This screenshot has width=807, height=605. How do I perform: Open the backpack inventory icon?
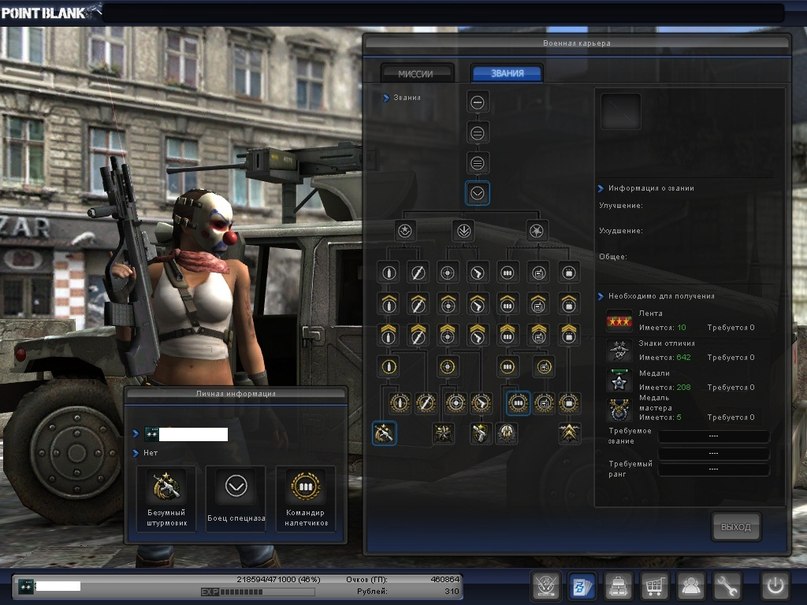click(x=619, y=586)
